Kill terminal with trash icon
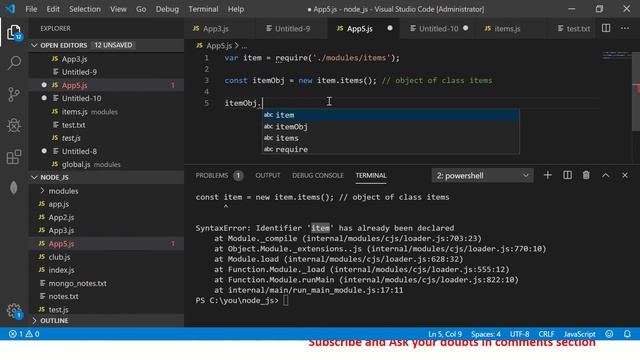Screen dimensions: 640x360 (x=586, y=175)
